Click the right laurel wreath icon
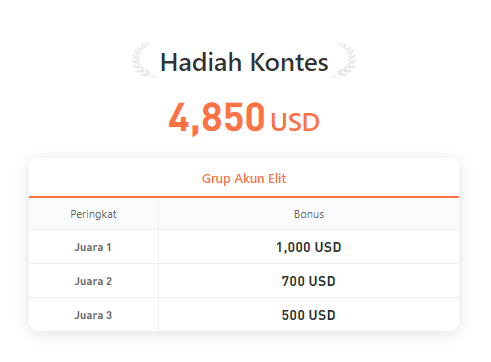This screenshot has width=491, height=362. coord(345,60)
